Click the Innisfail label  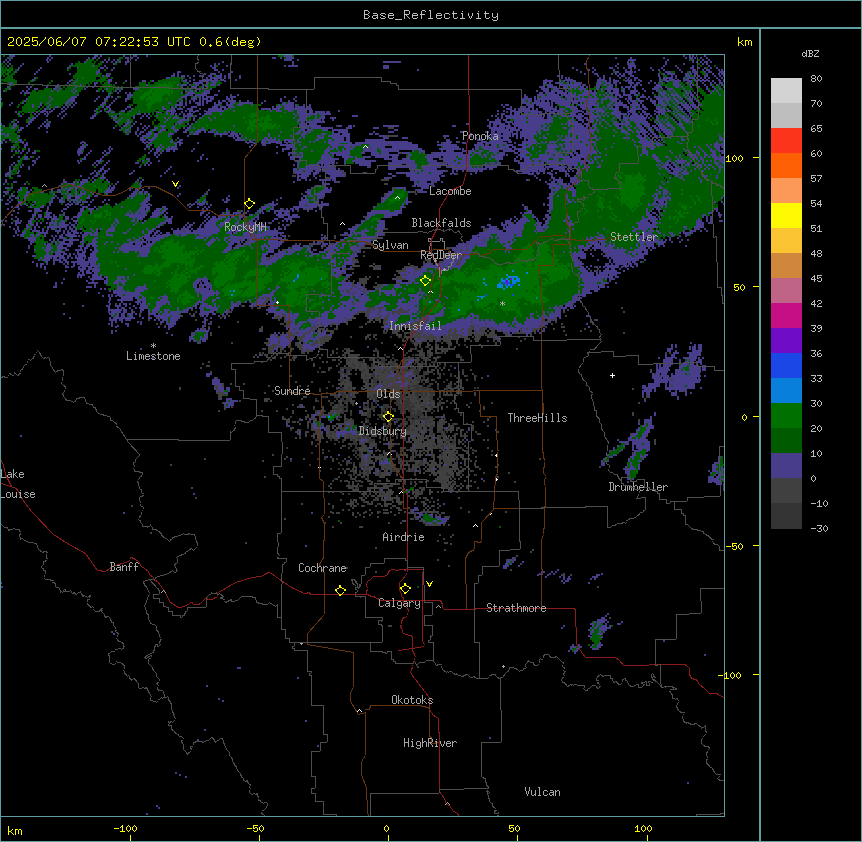pos(415,326)
